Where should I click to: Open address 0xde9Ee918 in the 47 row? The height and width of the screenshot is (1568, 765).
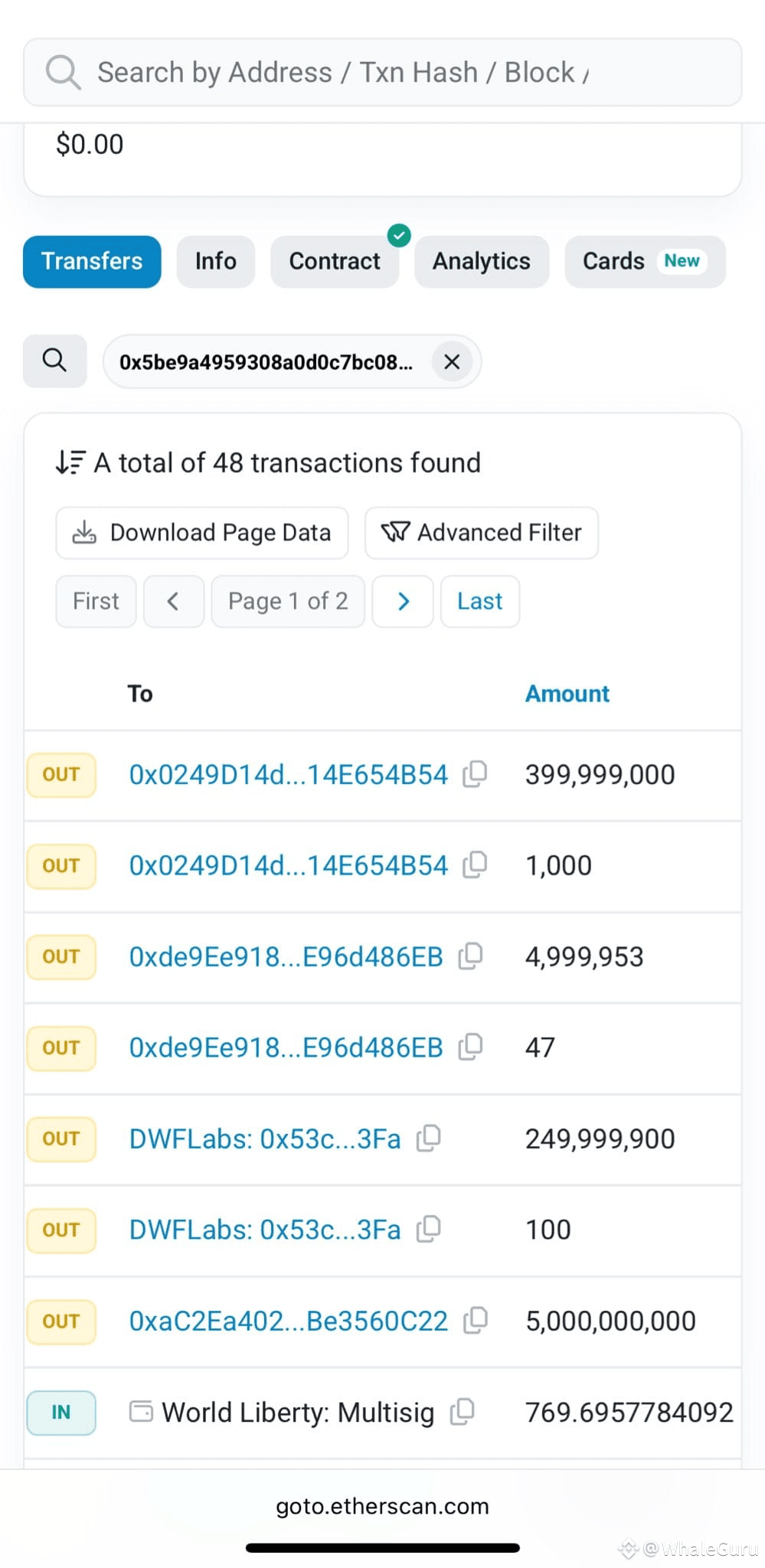pyautogui.click(x=286, y=1047)
